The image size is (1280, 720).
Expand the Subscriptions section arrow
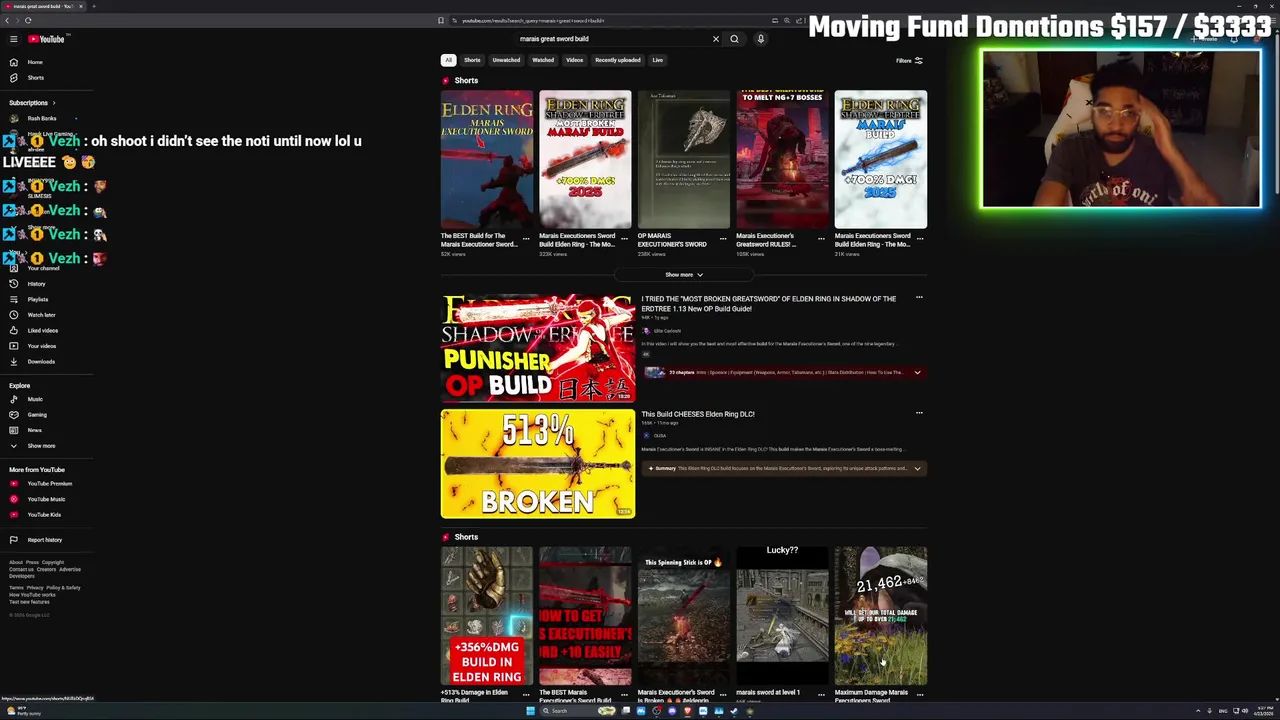[54, 103]
